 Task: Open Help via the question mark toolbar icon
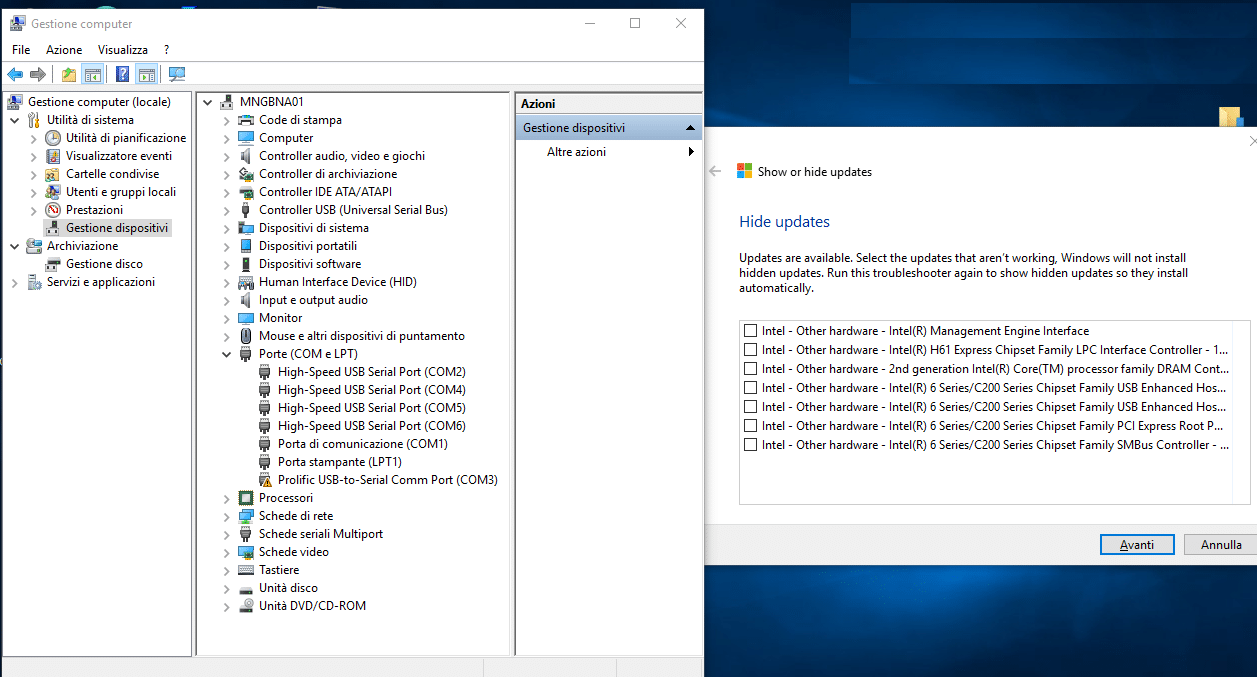pos(122,74)
